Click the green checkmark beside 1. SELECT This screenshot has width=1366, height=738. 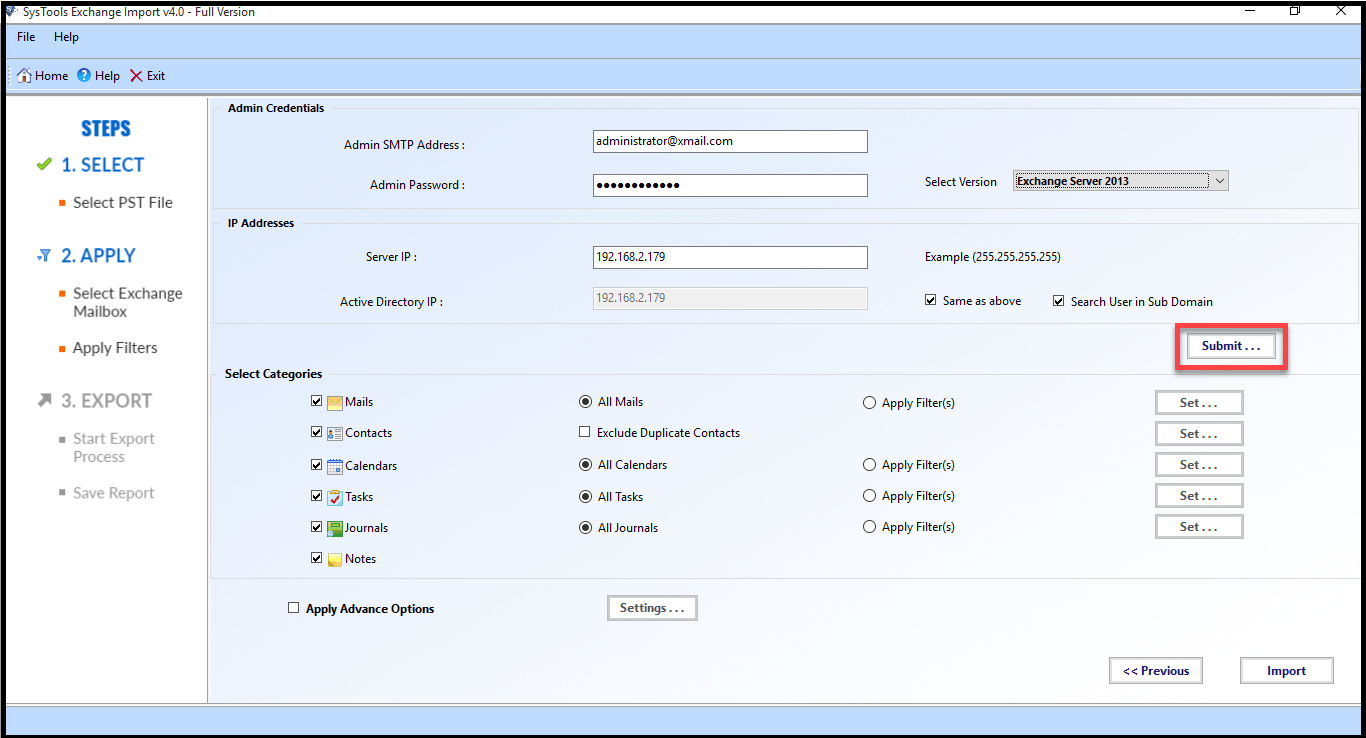click(x=44, y=164)
